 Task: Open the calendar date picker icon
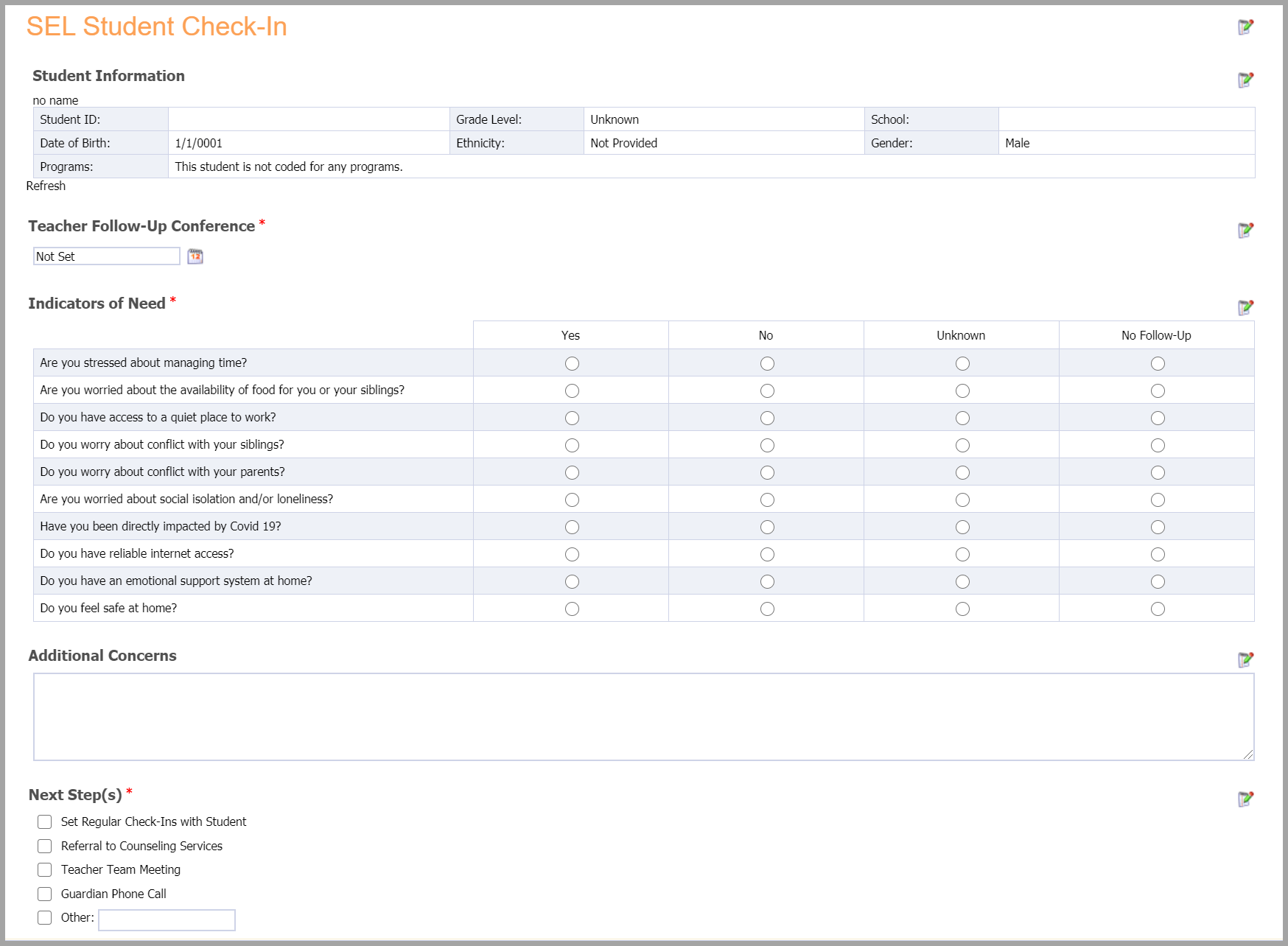(195, 256)
